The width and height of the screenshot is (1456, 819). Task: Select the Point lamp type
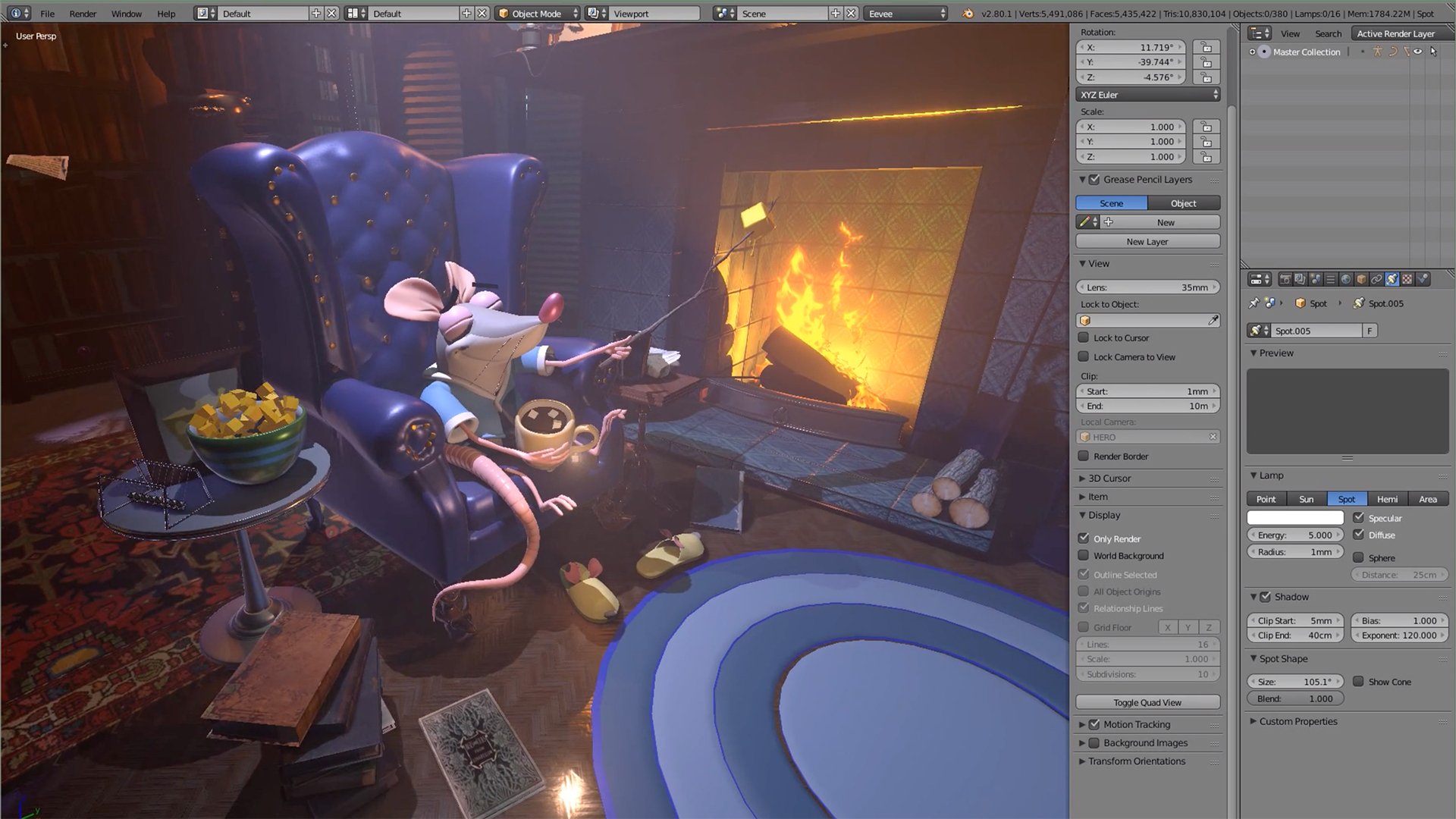[1266, 499]
